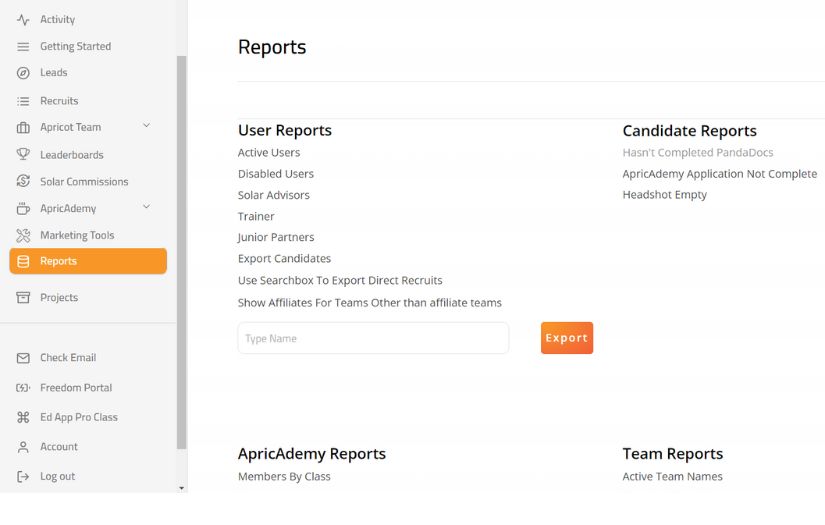Open Active Team Names report

click(x=672, y=477)
